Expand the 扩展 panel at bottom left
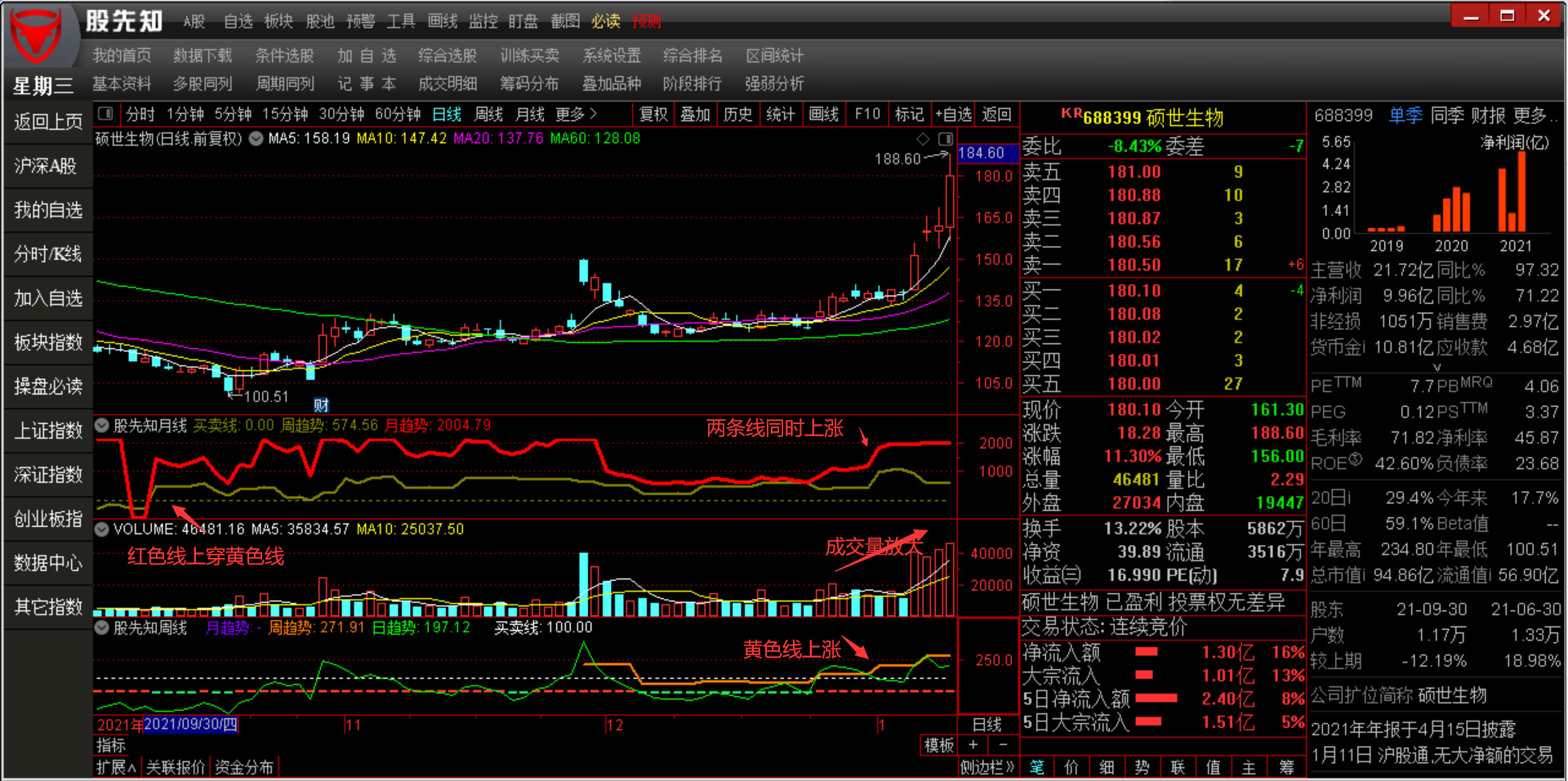The height and width of the screenshot is (781, 1568). 116,767
